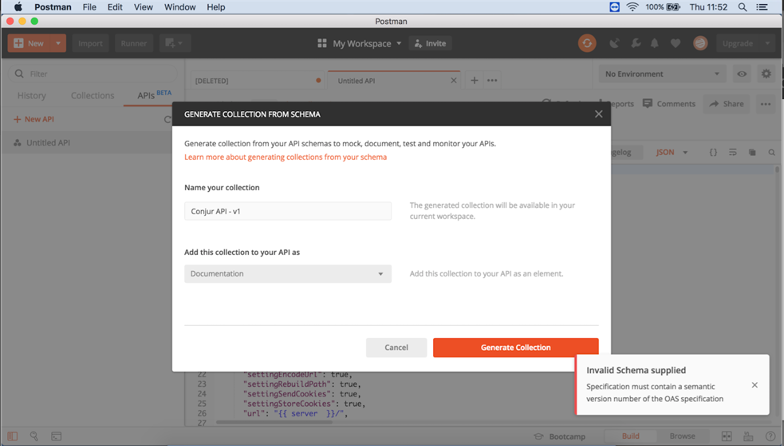Open environment management gear icon
The width and height of the screenshot is (784, 446).
point(766,74)
